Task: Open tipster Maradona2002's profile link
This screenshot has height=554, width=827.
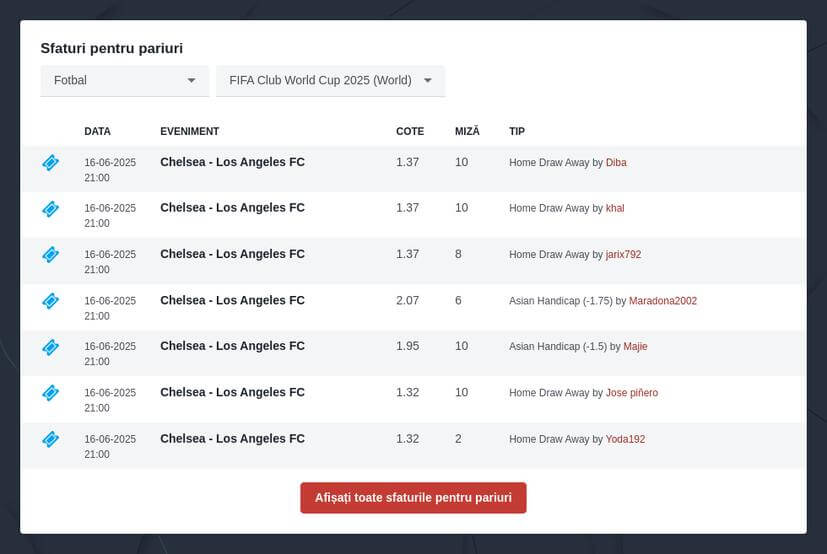Action: click(x=663, y=301)
